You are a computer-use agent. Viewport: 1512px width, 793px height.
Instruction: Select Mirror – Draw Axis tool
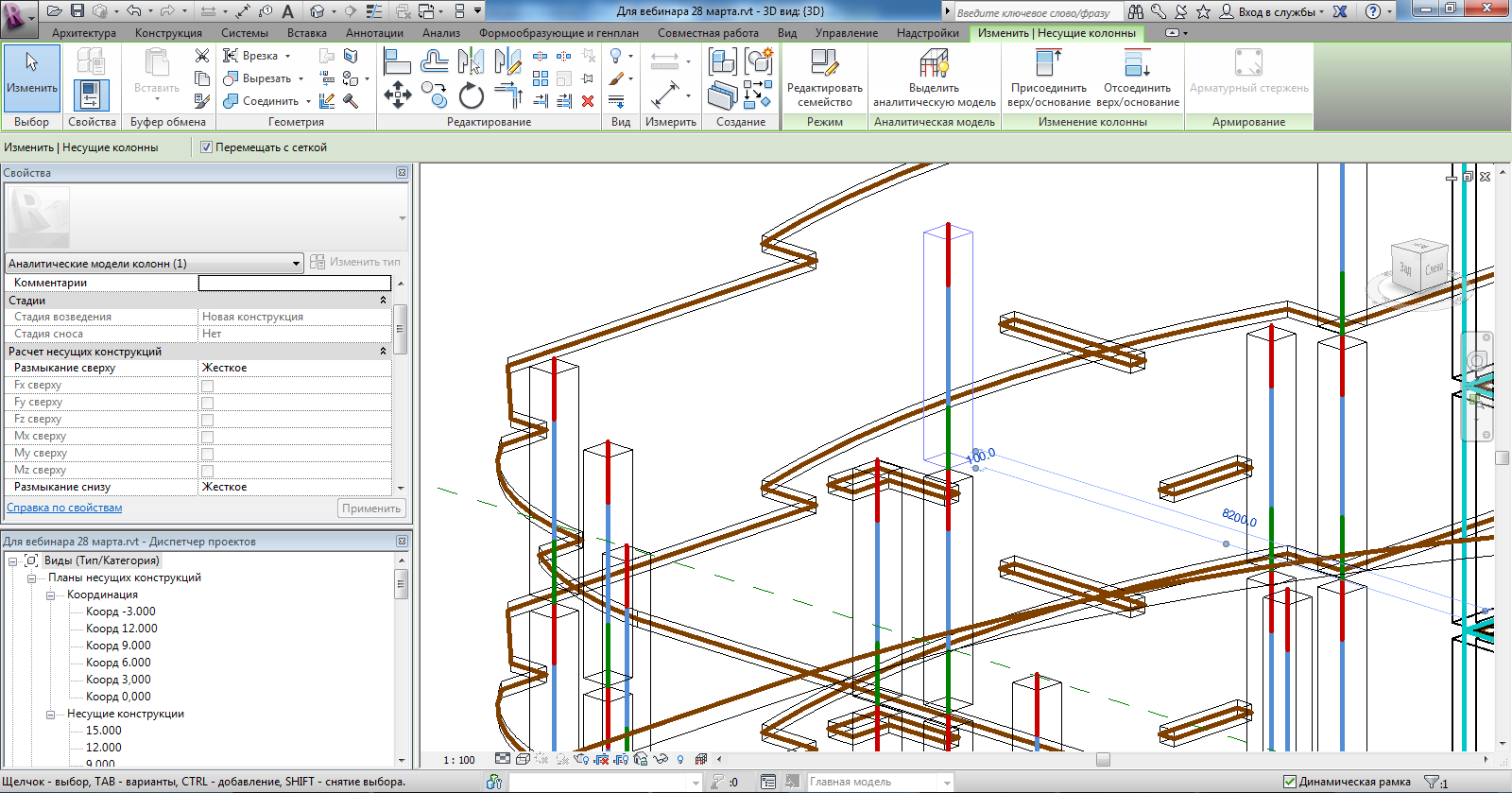pos(507,62)
